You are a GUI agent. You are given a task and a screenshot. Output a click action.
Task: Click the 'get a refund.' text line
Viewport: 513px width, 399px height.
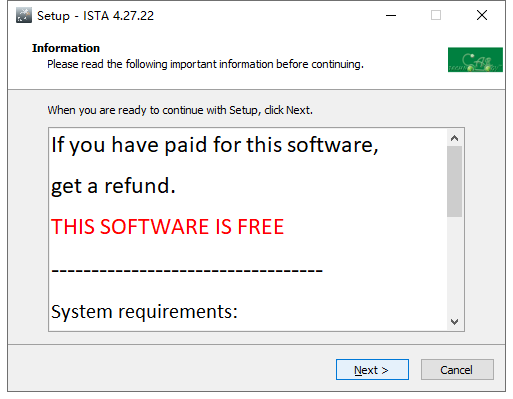pos(113,186)
